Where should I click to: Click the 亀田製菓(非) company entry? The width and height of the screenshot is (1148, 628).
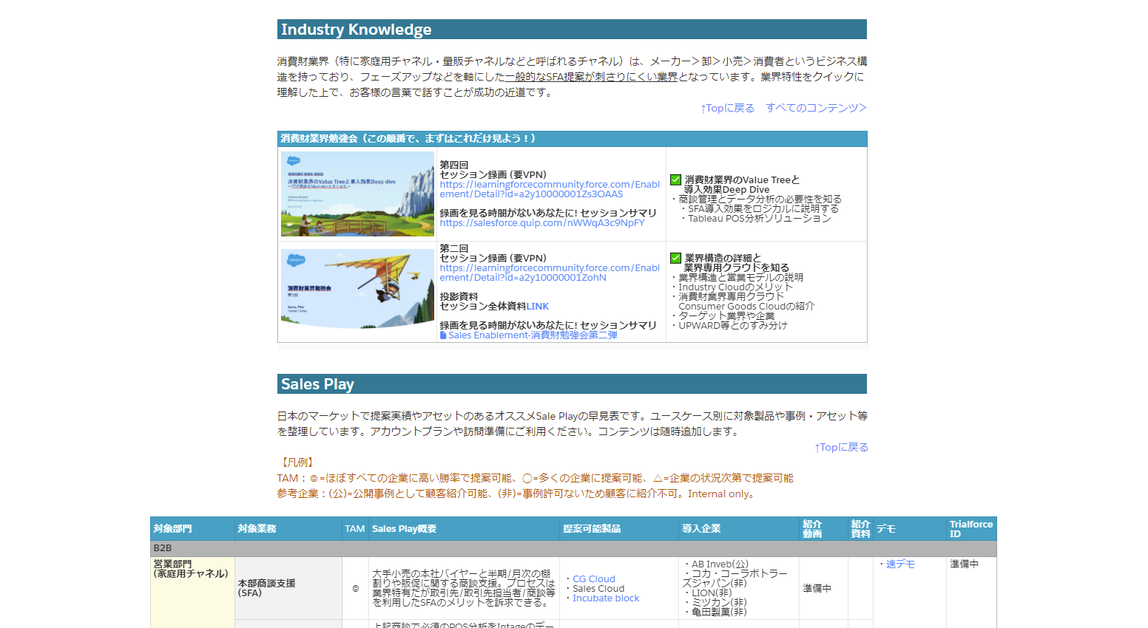(x=718, y=612)
